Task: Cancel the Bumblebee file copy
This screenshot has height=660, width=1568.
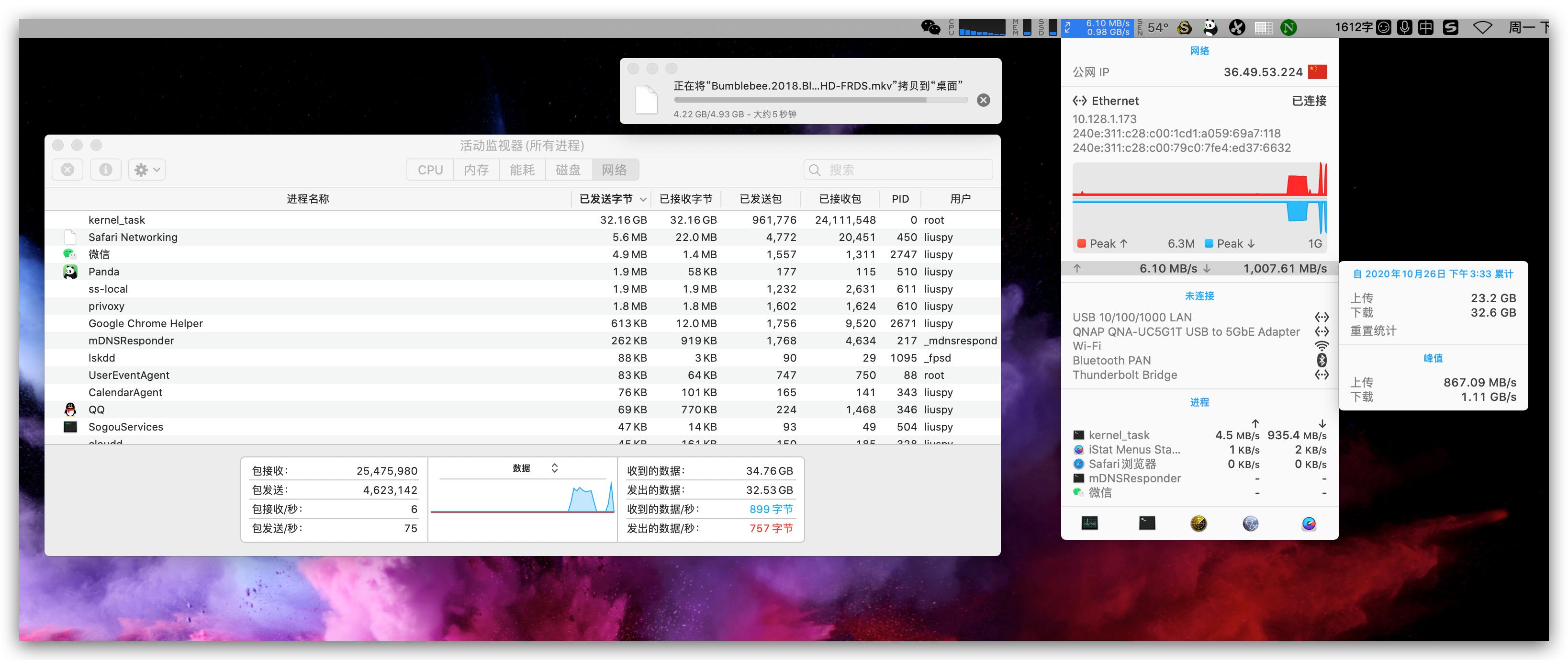Action: pos(983,100)
